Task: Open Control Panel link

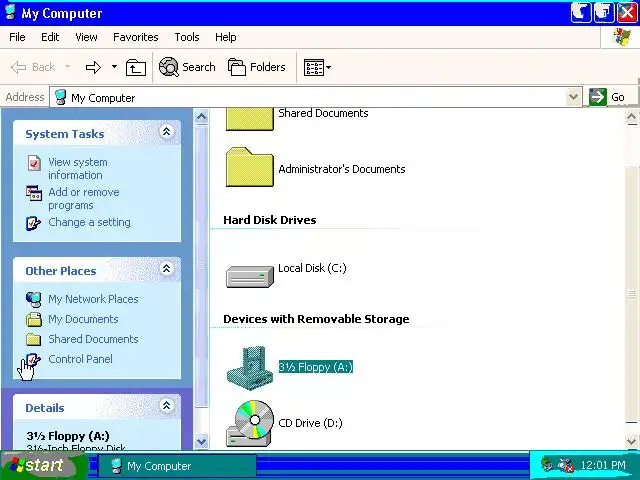Action: click(x=80, y=359)
